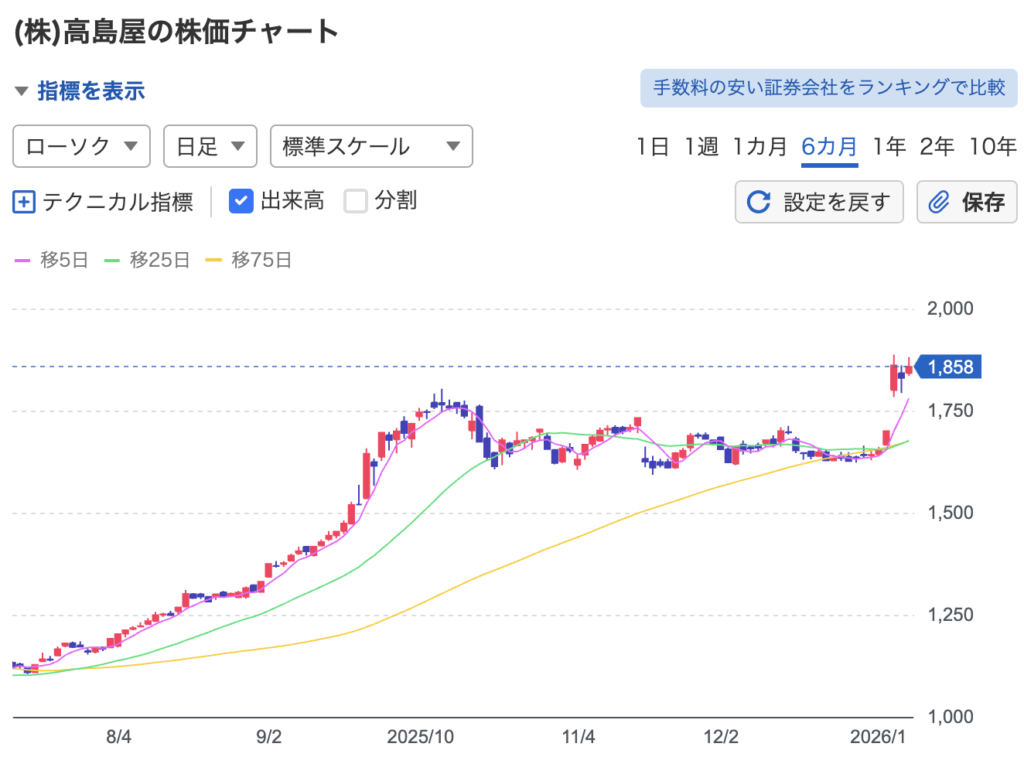
Task: Switch to the 1年 period tab
Action: (x=888, y=146)
